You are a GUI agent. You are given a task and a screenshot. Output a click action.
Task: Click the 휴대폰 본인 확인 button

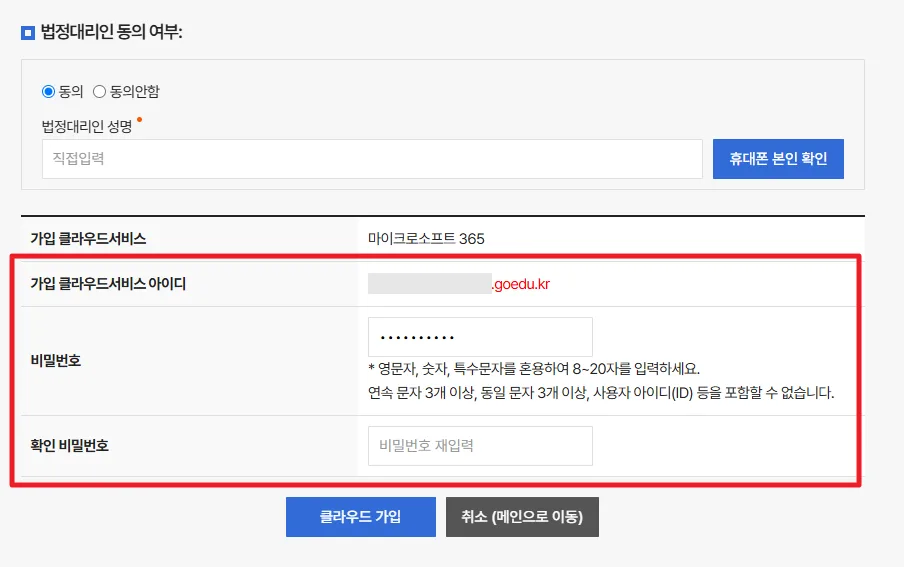pyautogui.click(x=778, y=159)
